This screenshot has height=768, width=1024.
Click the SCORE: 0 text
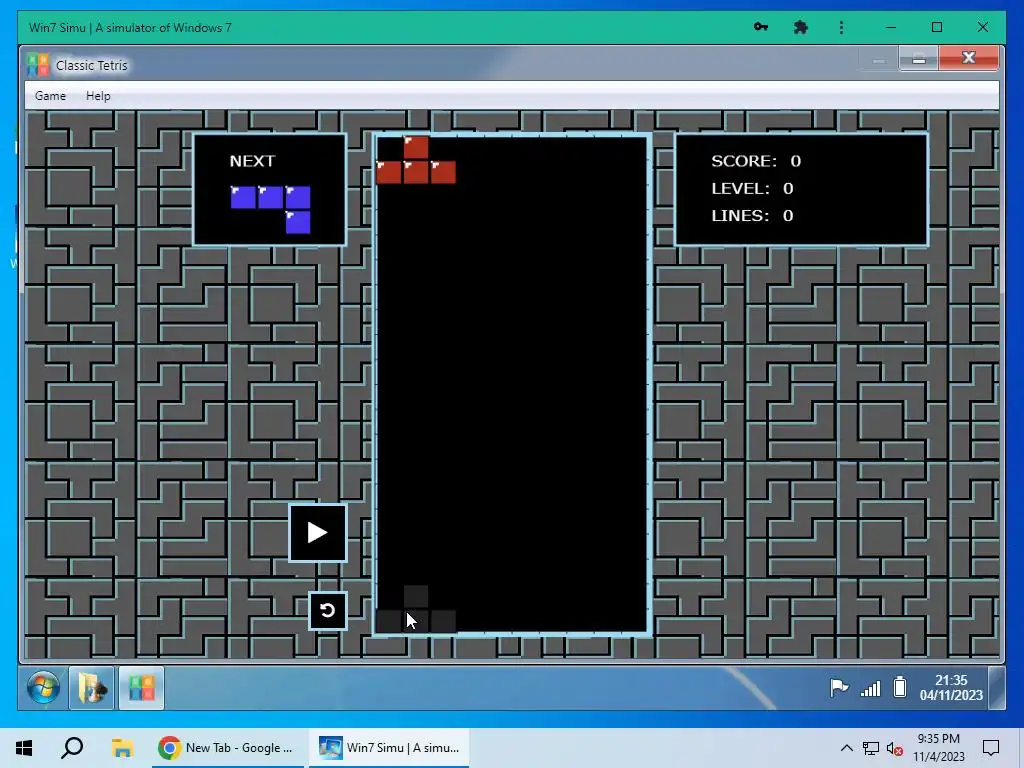tap(756, 161)
